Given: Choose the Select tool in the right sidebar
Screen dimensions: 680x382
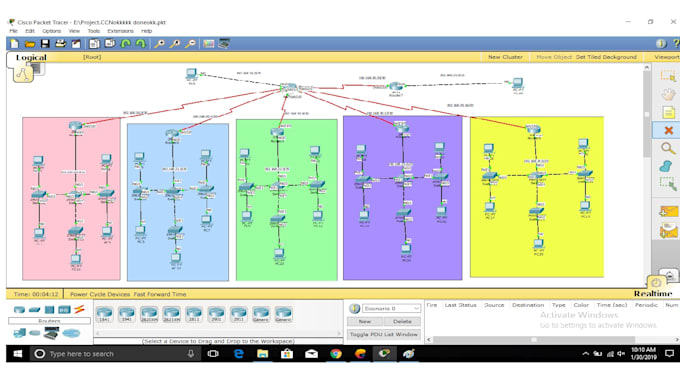Looking at the screenshot, I should [x=668, y=76].
